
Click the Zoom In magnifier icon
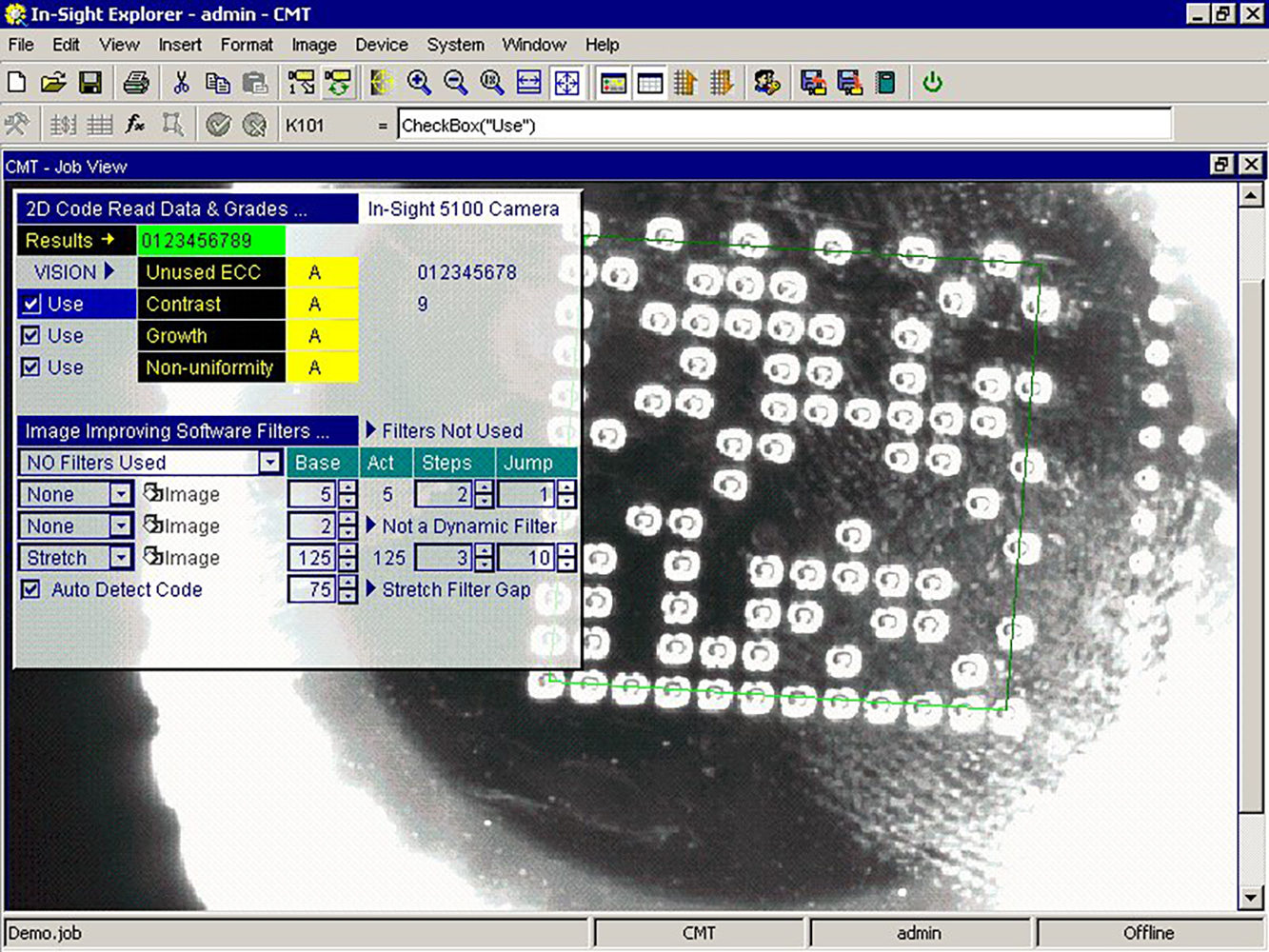tap(419, 83)
